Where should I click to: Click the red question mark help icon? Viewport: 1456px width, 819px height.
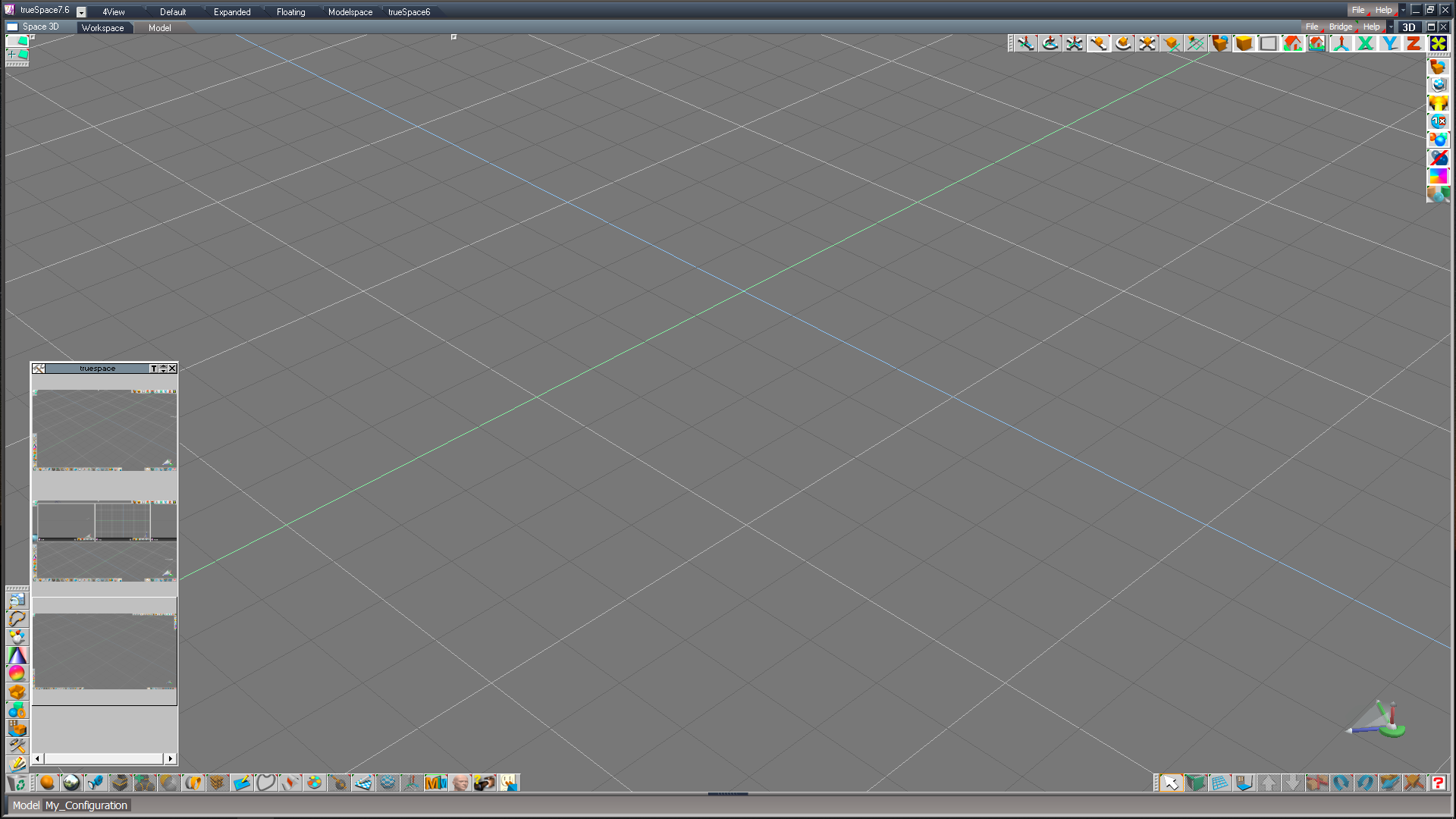tap(1438, 783)
